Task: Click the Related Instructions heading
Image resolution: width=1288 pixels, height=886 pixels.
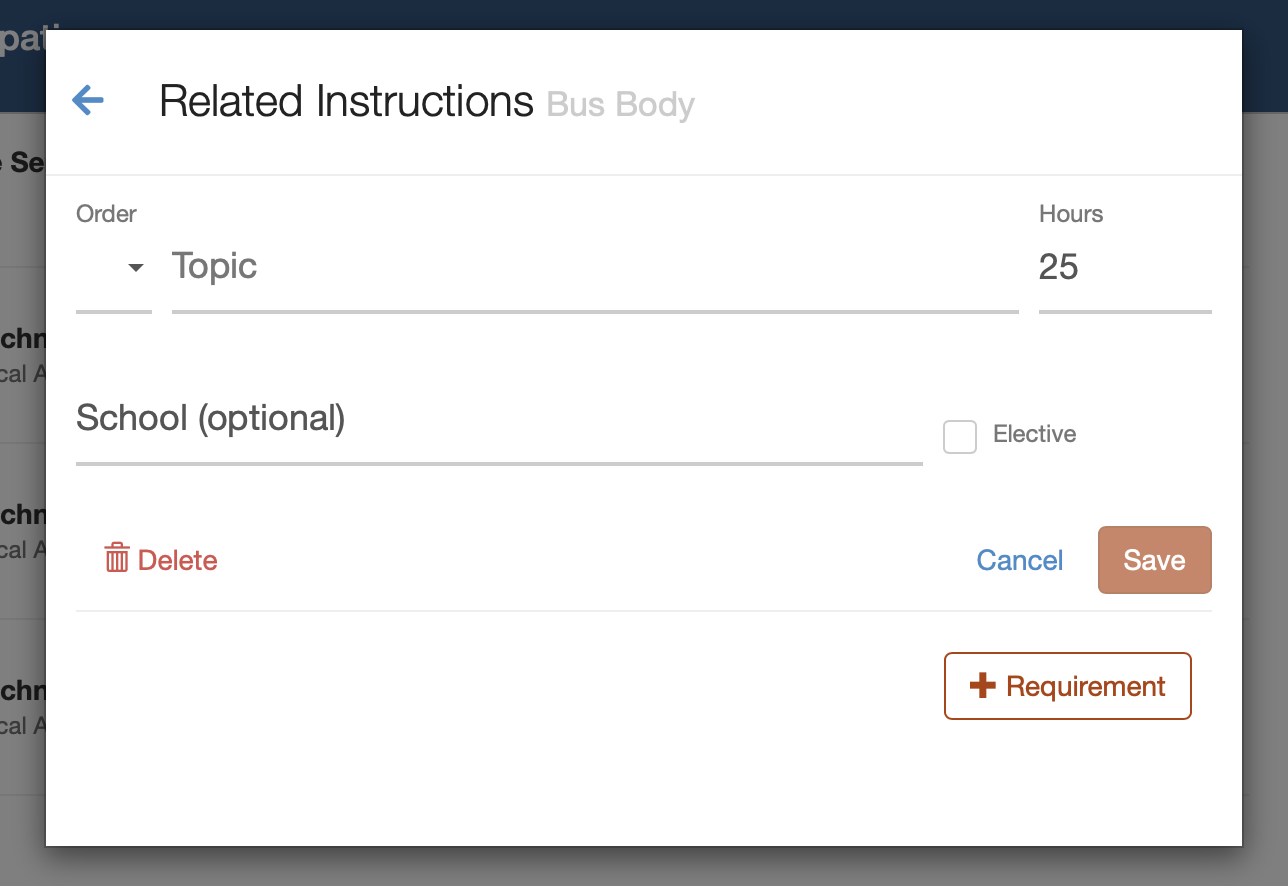Action: 346,102
